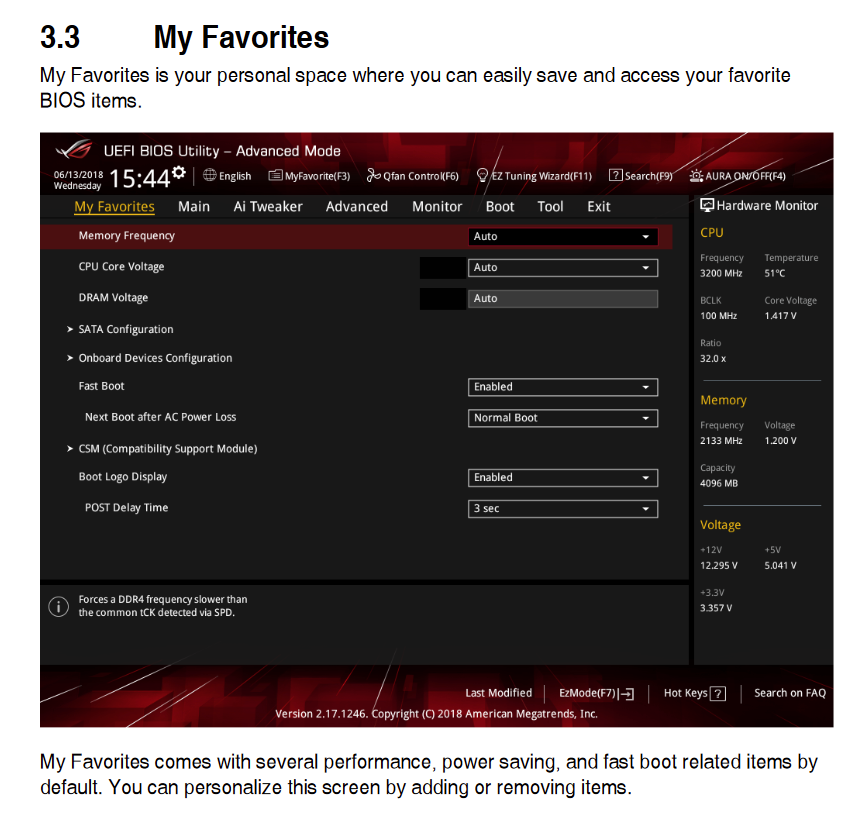Select the Monitor tab

[x=437, y=207]
